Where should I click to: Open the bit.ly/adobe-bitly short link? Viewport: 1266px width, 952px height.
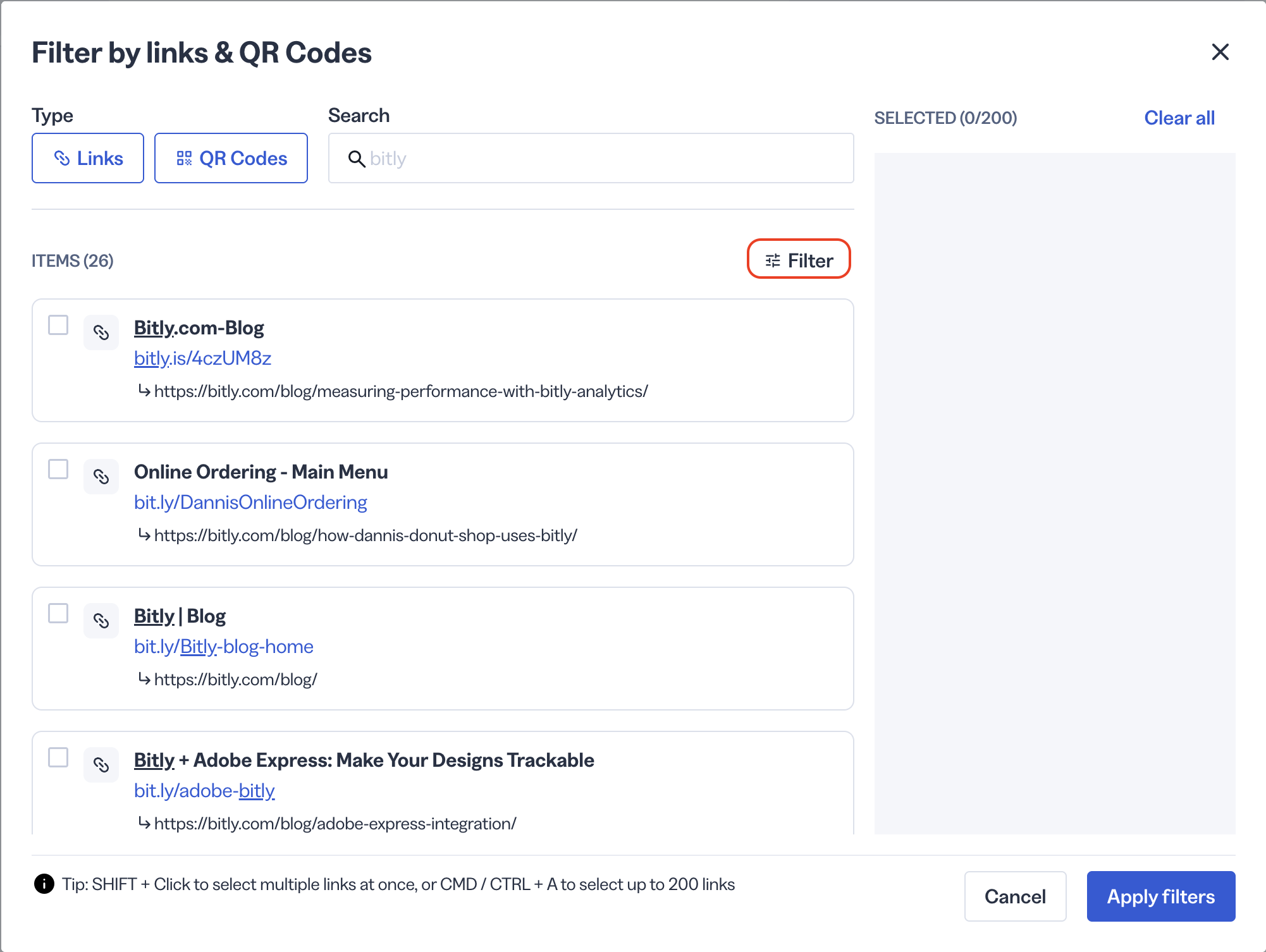[x=204, y=791]
